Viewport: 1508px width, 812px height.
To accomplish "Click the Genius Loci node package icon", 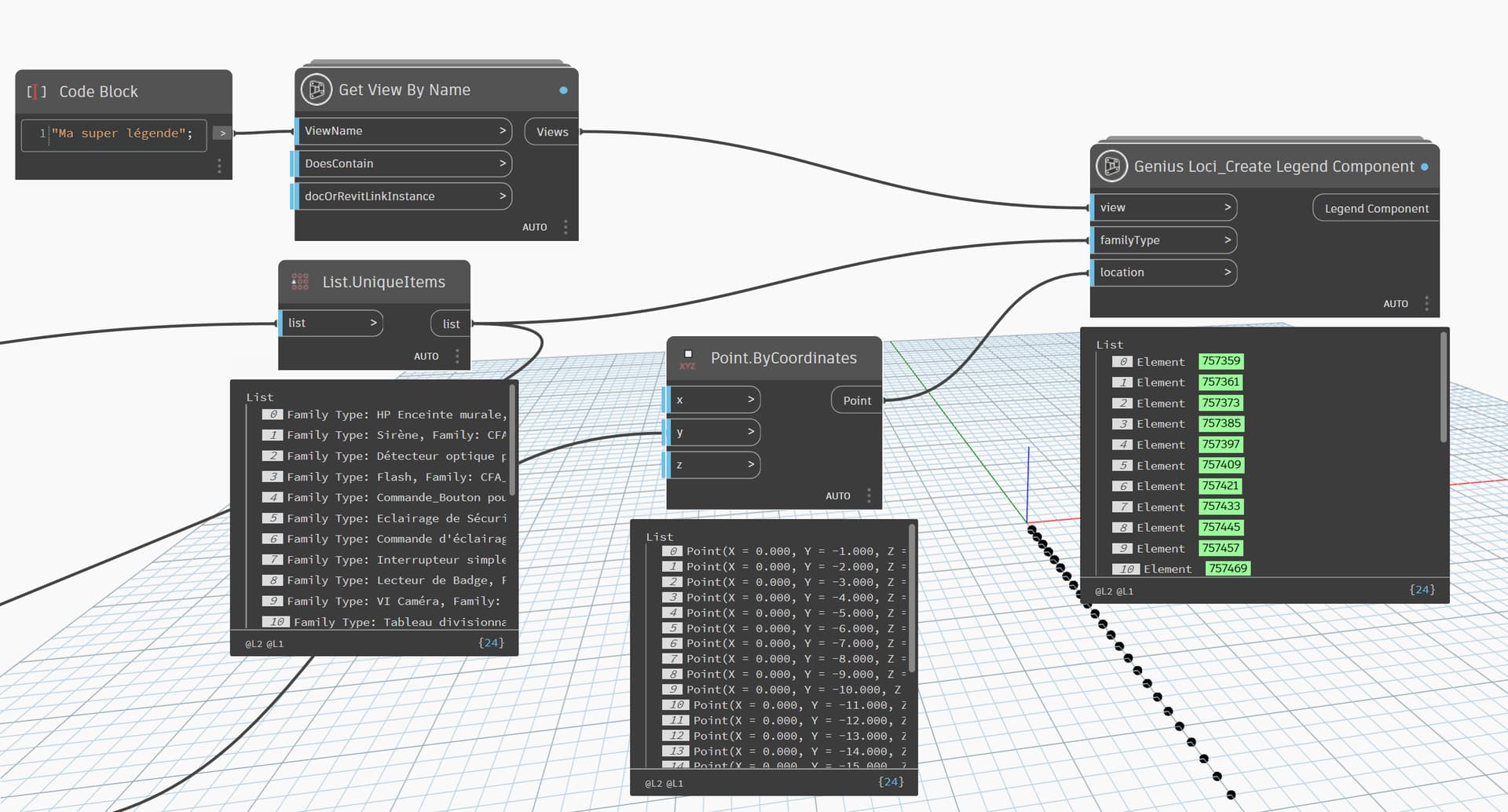I will tap(1112, 166).
